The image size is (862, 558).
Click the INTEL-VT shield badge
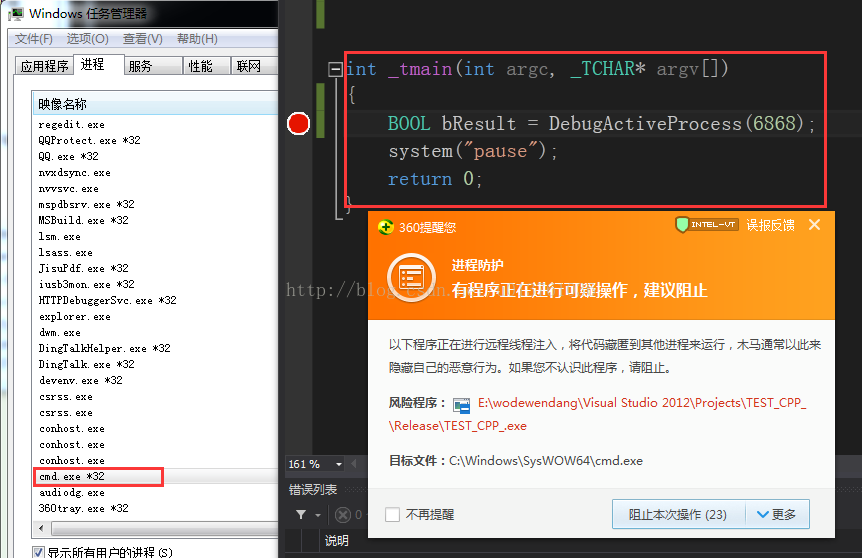[706, 224]
